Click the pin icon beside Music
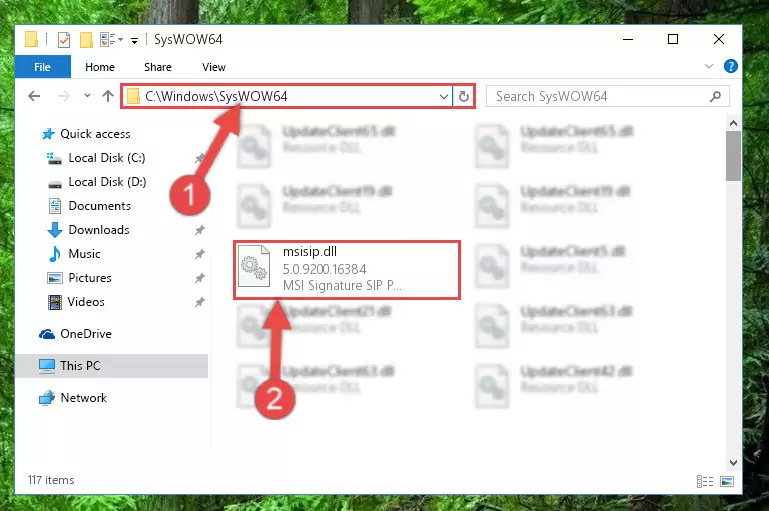 coord(200,254)
